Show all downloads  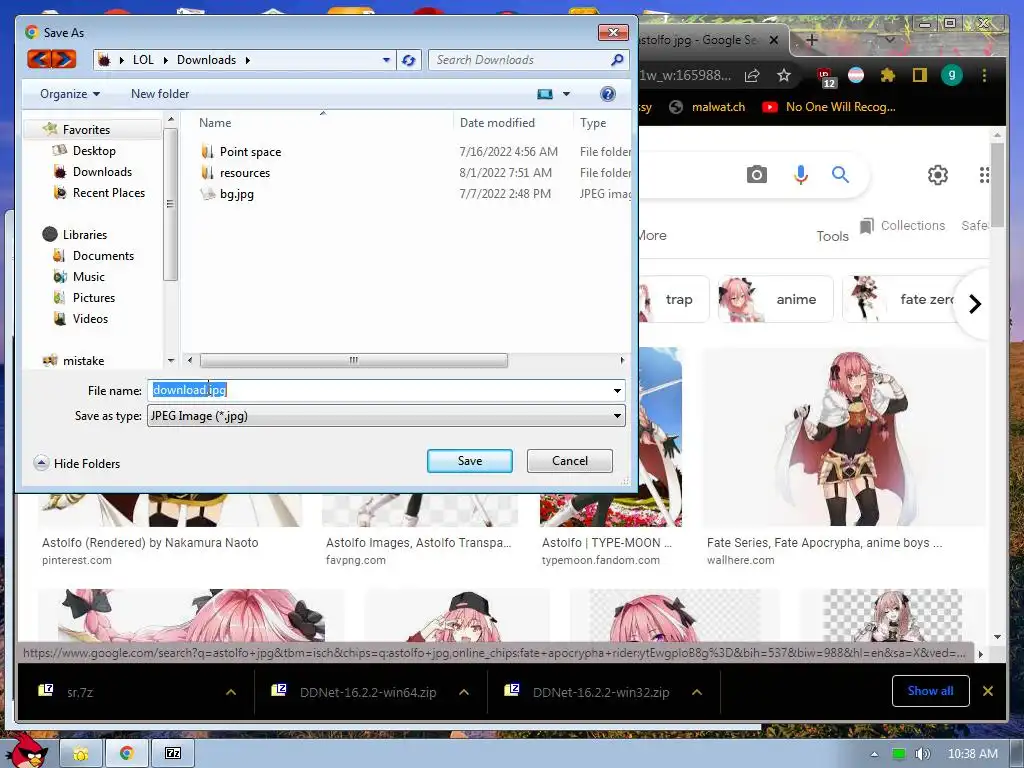931,691
